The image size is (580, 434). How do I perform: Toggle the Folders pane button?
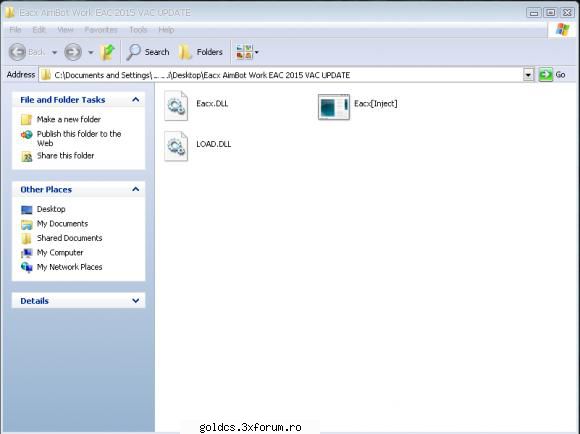click(x=200, y=52)
